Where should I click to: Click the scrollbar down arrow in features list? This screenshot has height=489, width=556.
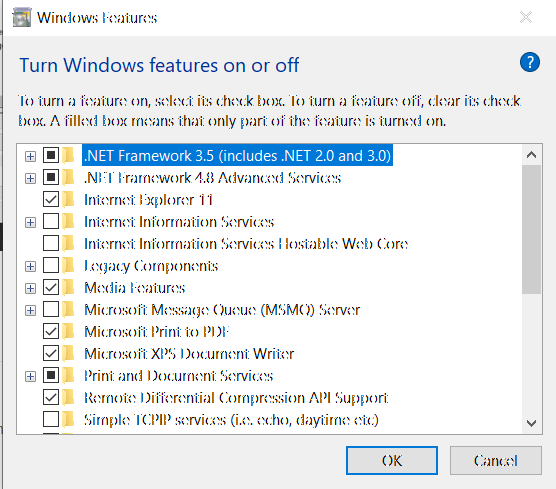click(x=531, y=423)
